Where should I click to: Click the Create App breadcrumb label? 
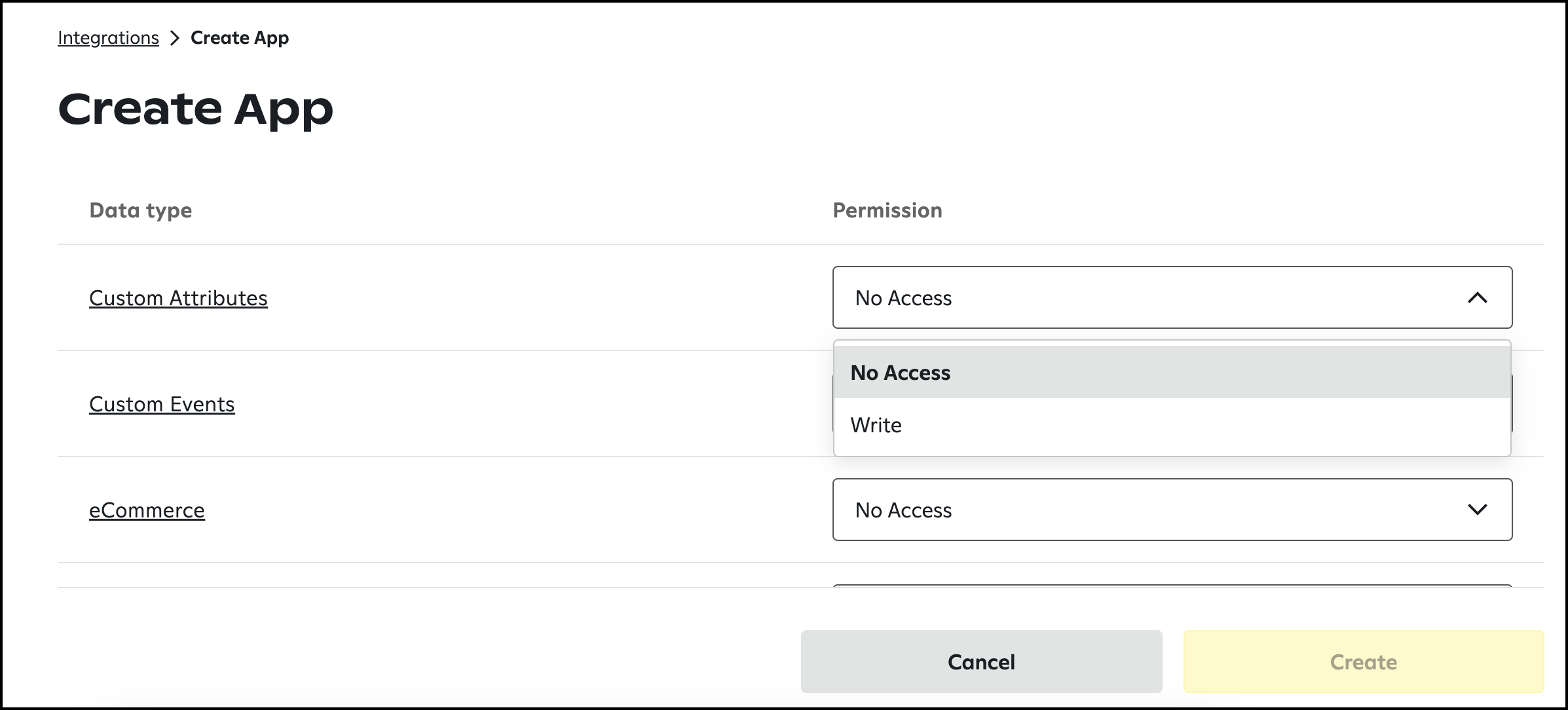pyautogui.click(x=240, y=38)
